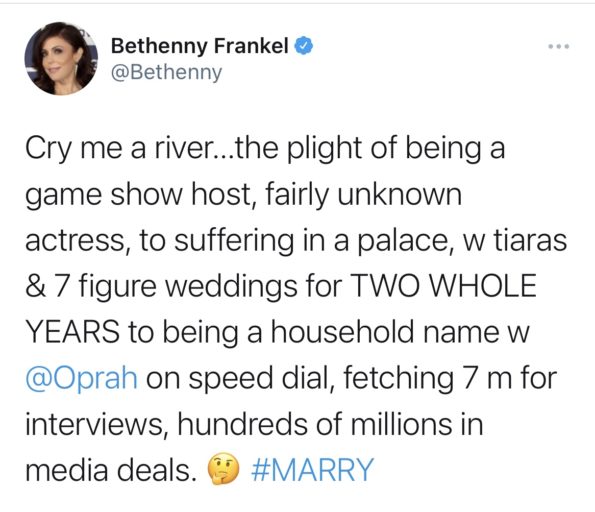This screenshot has height=512, width=595.
Task: Open the Bethenny Frankel display name link
Action: 200,47
